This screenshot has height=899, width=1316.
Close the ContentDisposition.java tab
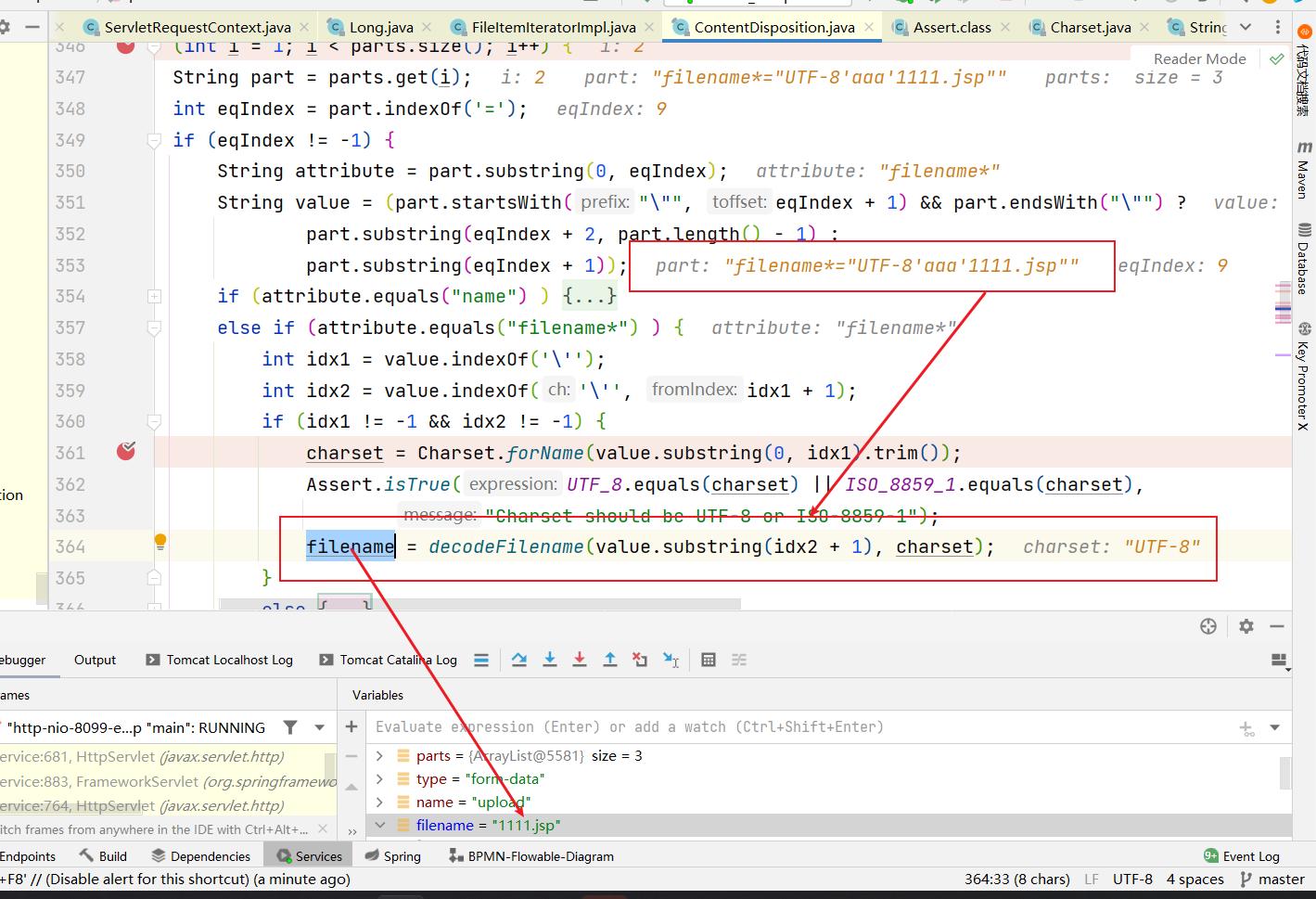point(869,27)
